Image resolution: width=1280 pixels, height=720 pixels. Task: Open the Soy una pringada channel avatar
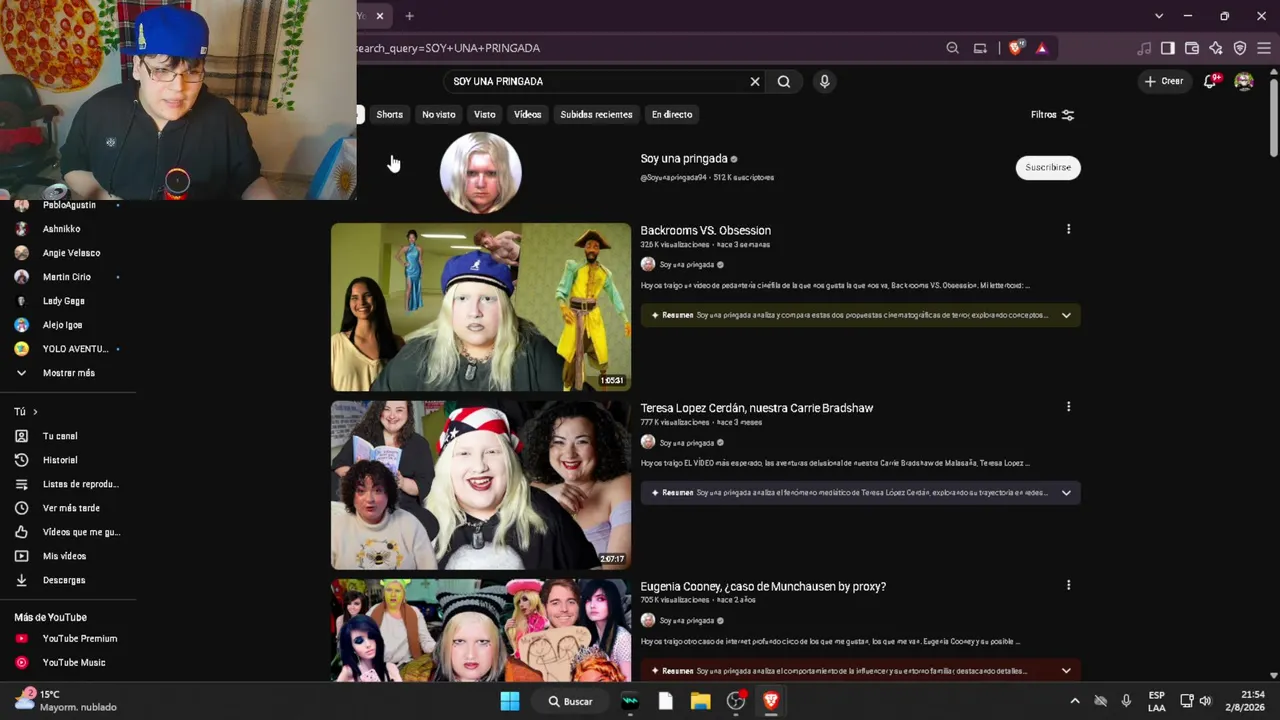(x=481, y=172)
